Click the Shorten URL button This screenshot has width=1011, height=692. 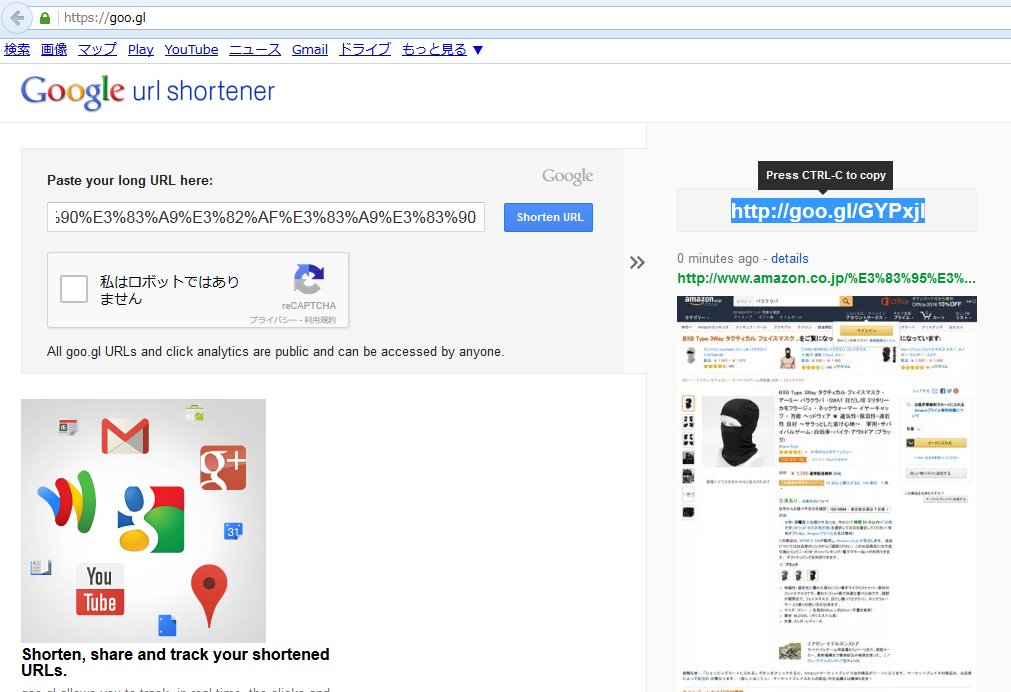click(549, 217)
